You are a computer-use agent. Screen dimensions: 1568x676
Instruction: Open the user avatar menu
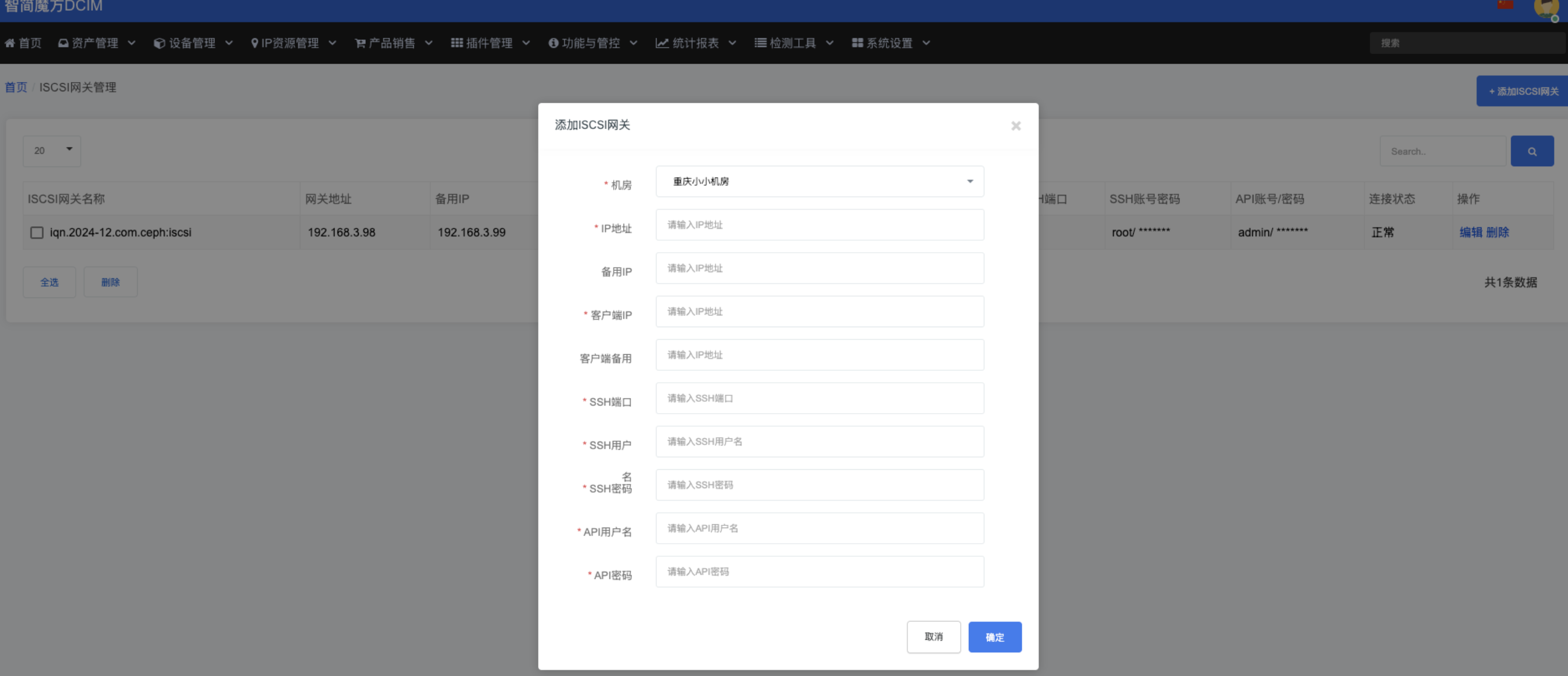(x=1547, y=9)
